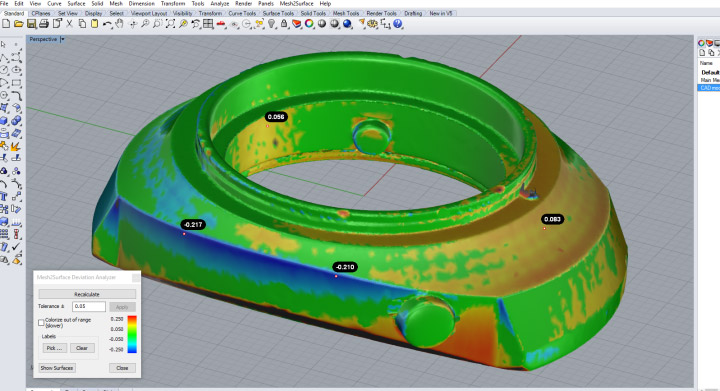Click the light bulb Hide objects icon
Screen dimensions: 720x391
click(x=272, y=24)
